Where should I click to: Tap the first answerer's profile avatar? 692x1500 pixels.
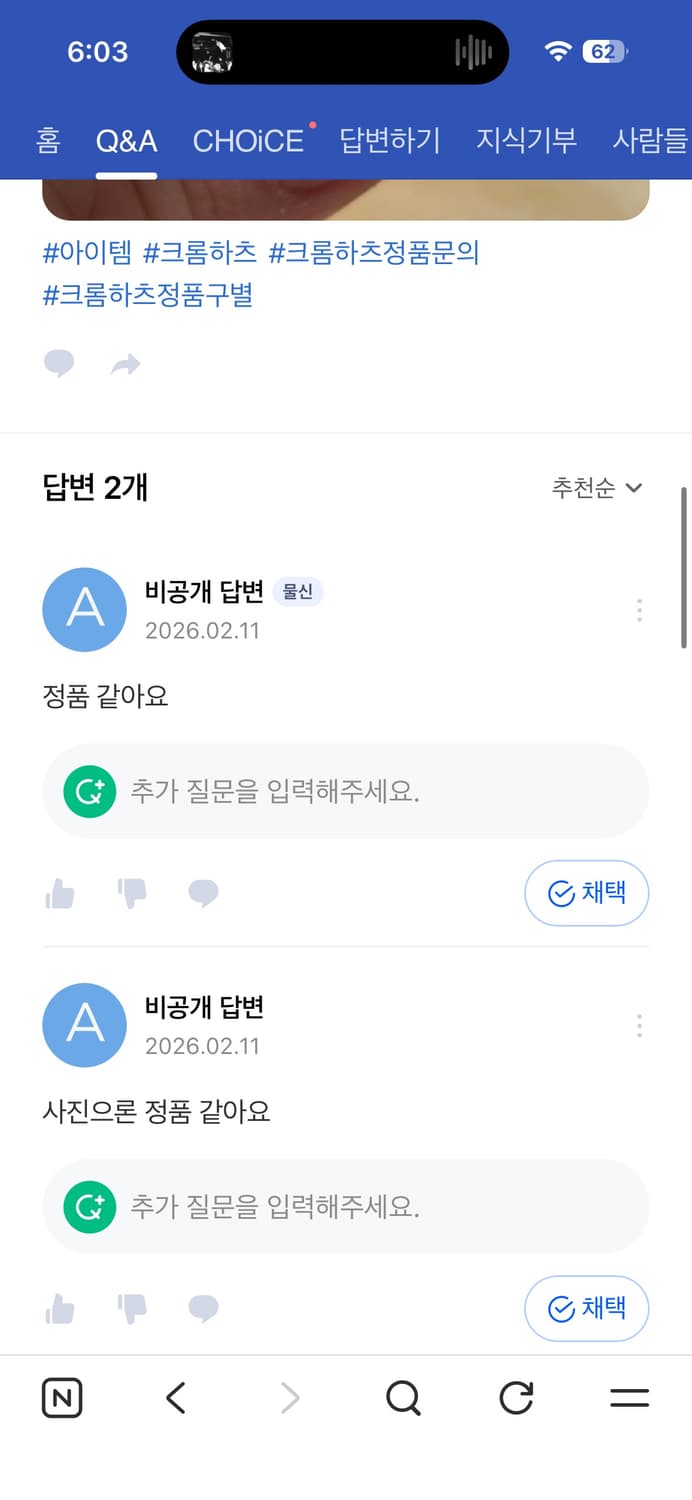(x=84, y=610)
